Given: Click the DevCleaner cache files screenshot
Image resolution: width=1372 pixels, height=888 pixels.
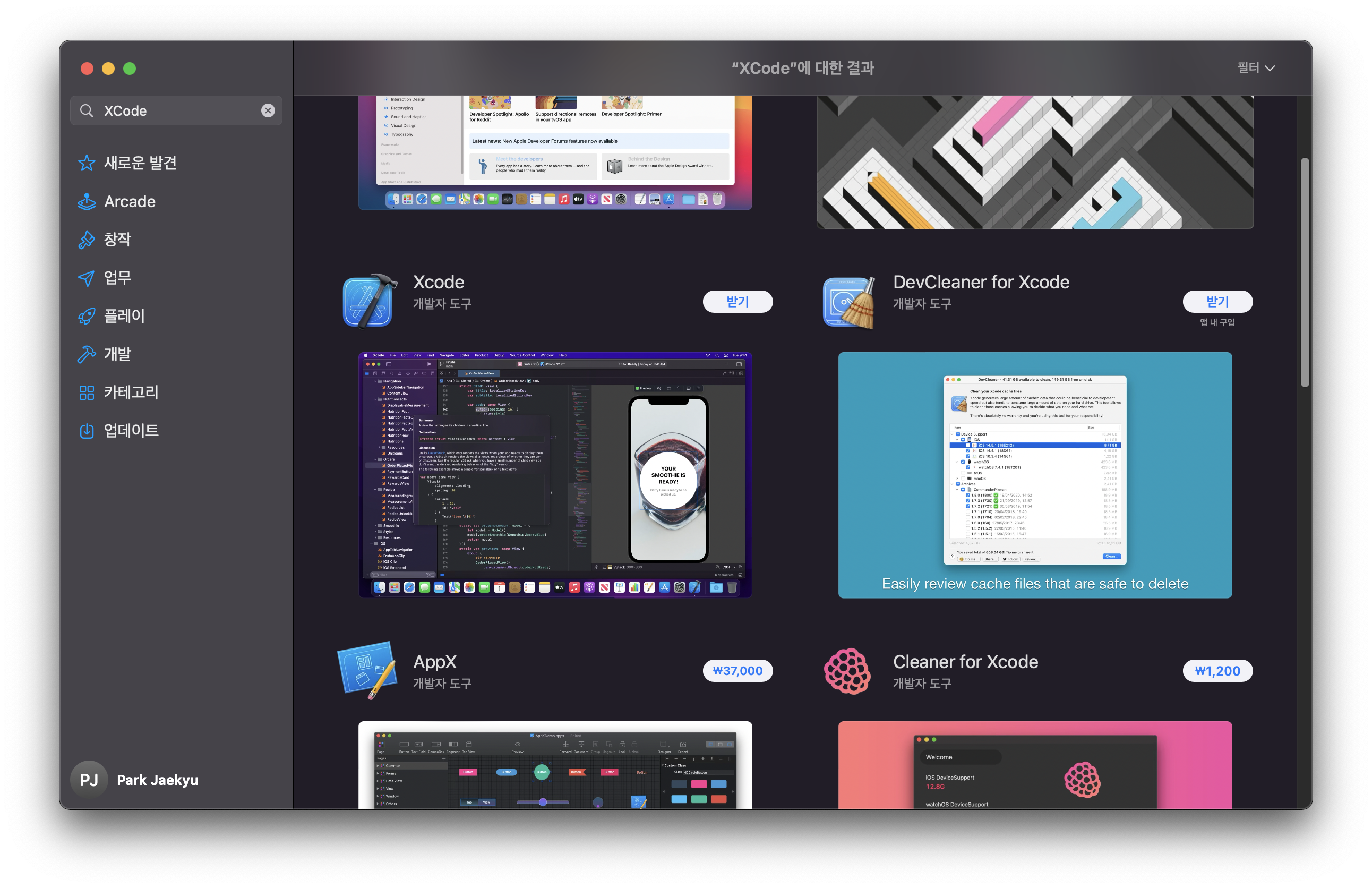Looking at the screenshot, I should (x=1034, y=475).
